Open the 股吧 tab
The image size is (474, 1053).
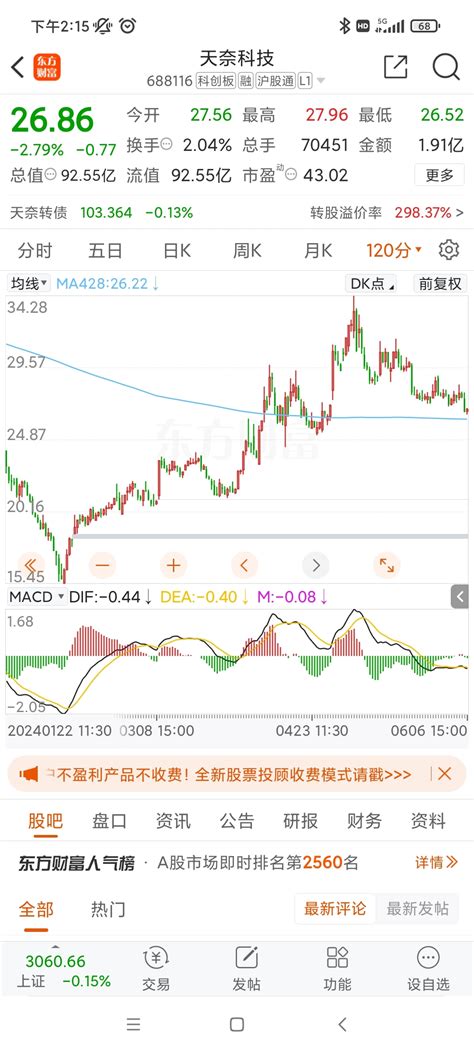coord(46,821)
